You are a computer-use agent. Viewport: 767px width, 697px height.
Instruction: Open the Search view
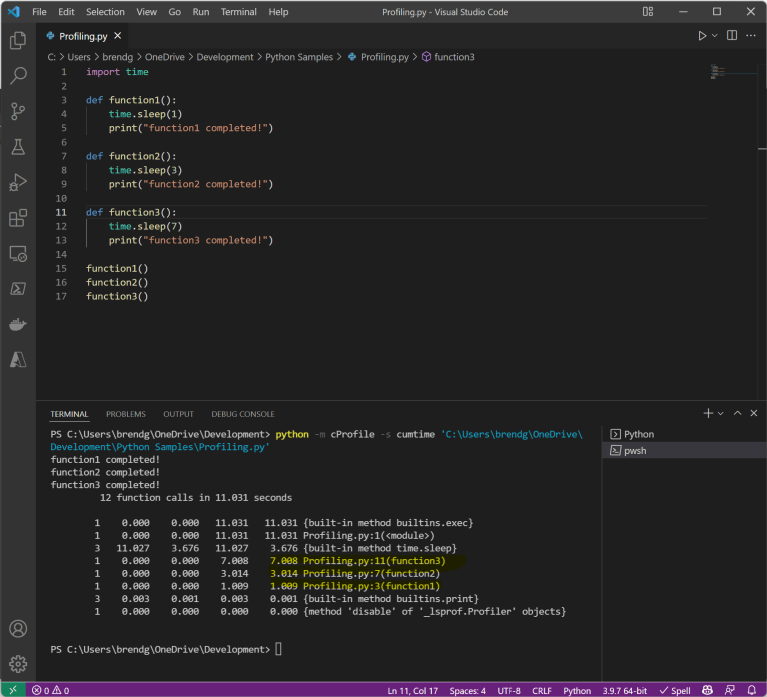(x=18, y=75)
